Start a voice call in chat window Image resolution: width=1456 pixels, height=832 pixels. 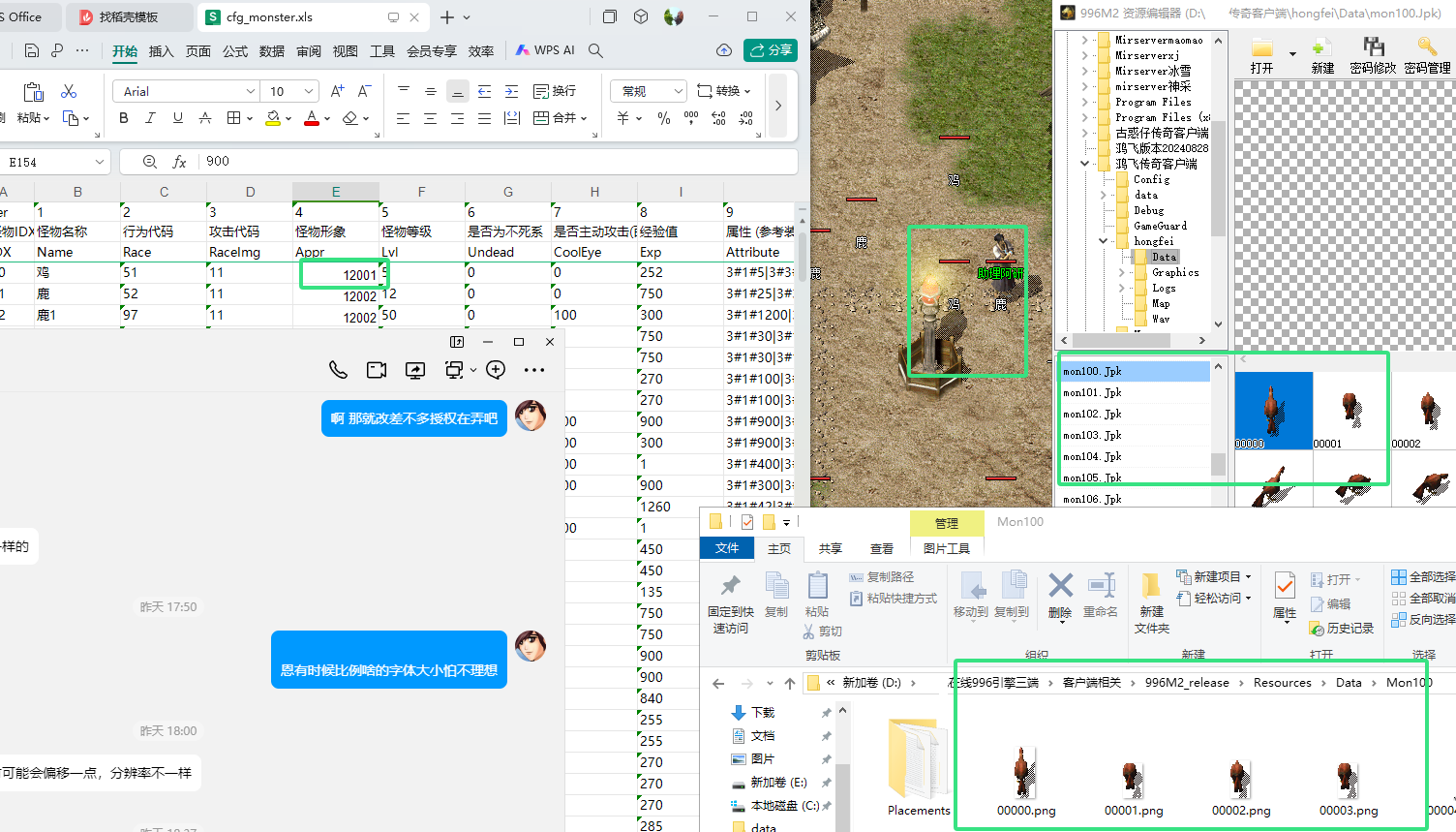338,370
